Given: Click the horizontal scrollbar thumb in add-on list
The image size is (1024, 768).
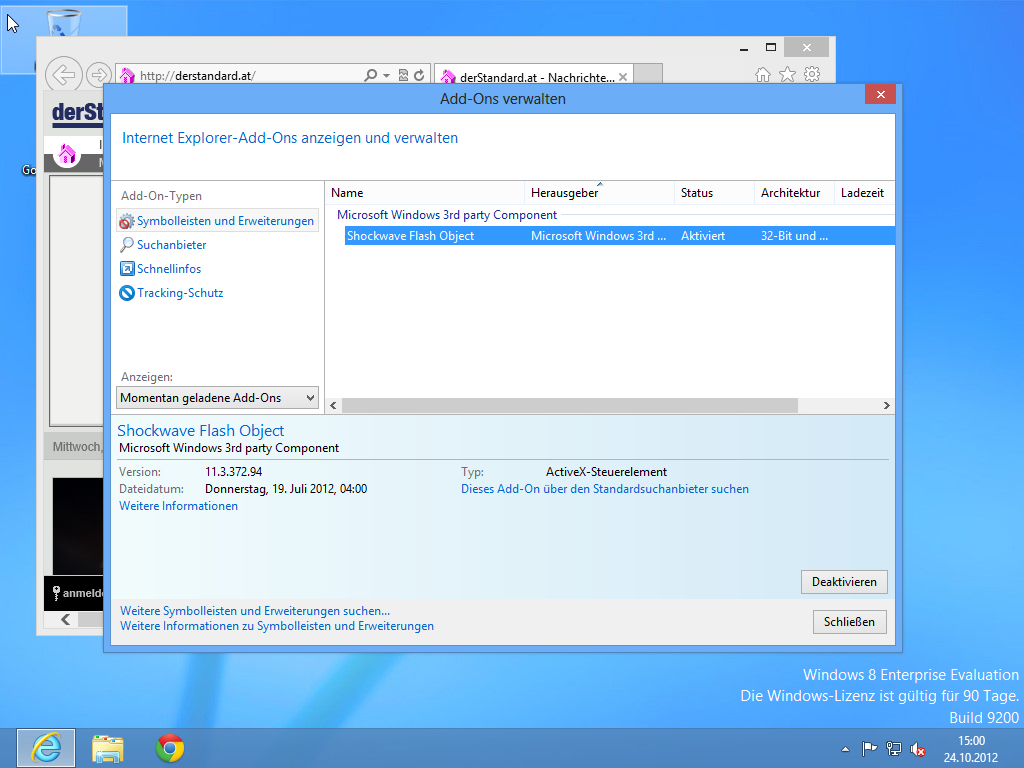Looking at the screenshot, I should [569, 406].
